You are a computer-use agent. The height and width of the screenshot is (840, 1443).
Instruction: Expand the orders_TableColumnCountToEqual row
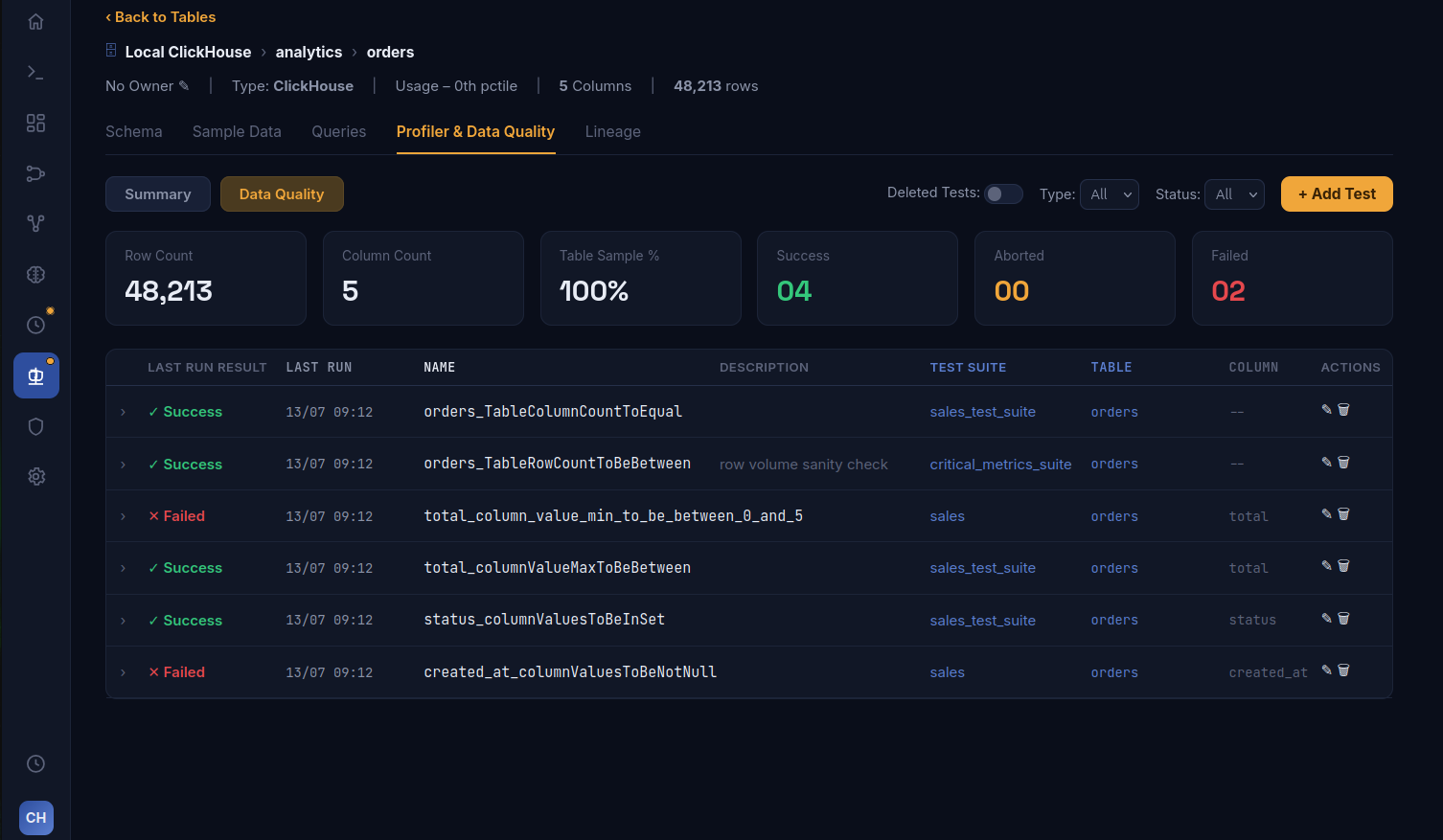click(x=124, y=412)
